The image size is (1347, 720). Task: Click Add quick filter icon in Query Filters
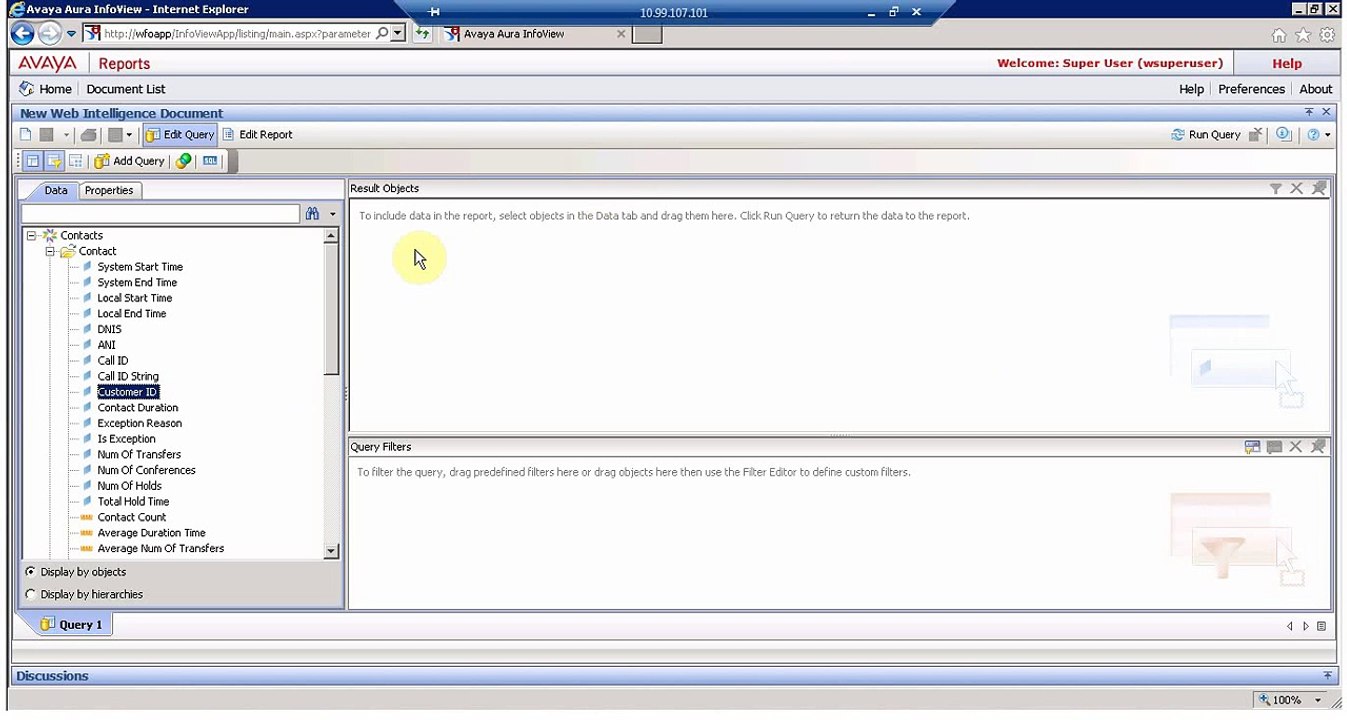pos(1252,447)
